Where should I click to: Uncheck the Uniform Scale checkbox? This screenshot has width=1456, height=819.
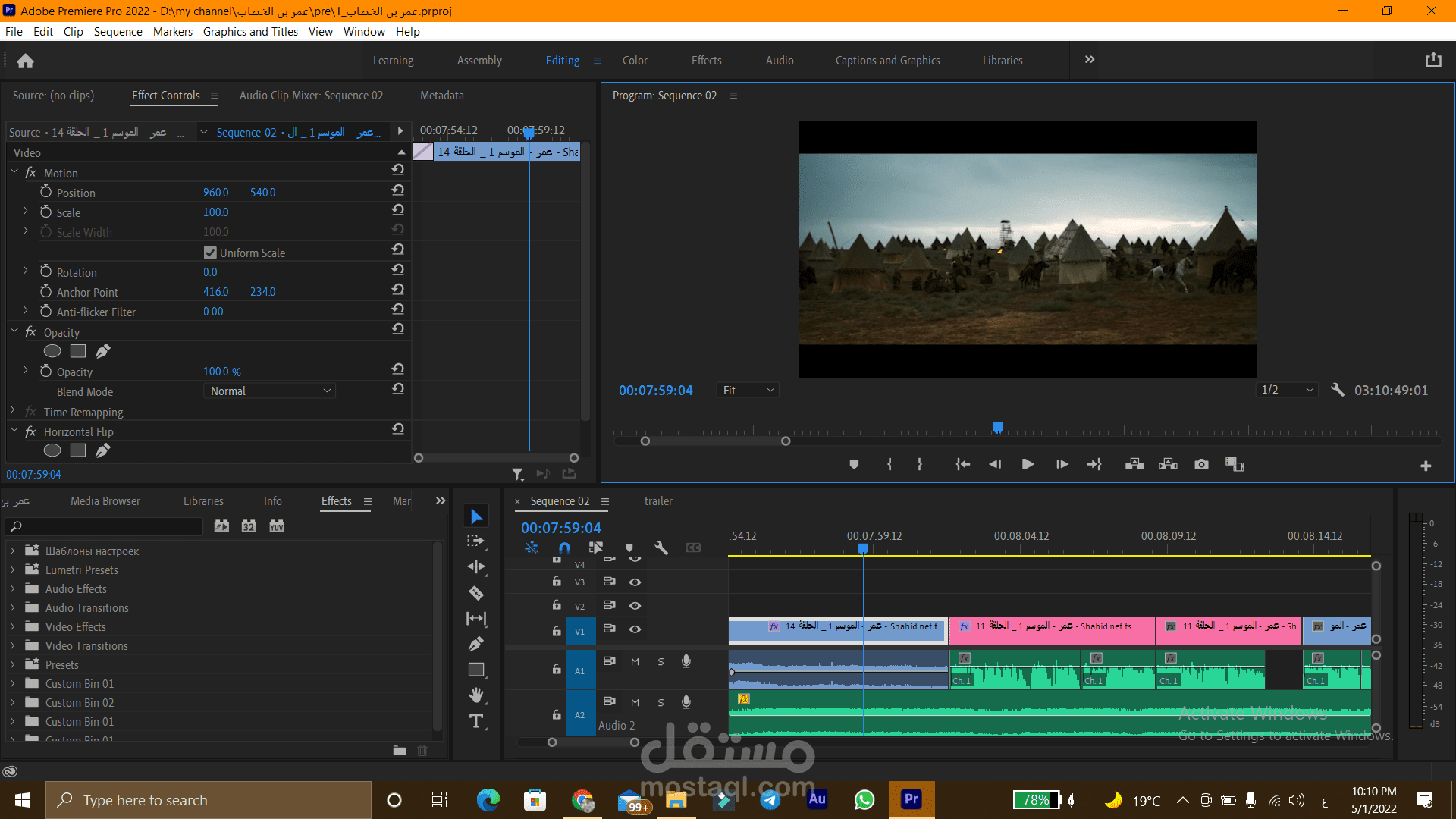click(210, 253)
